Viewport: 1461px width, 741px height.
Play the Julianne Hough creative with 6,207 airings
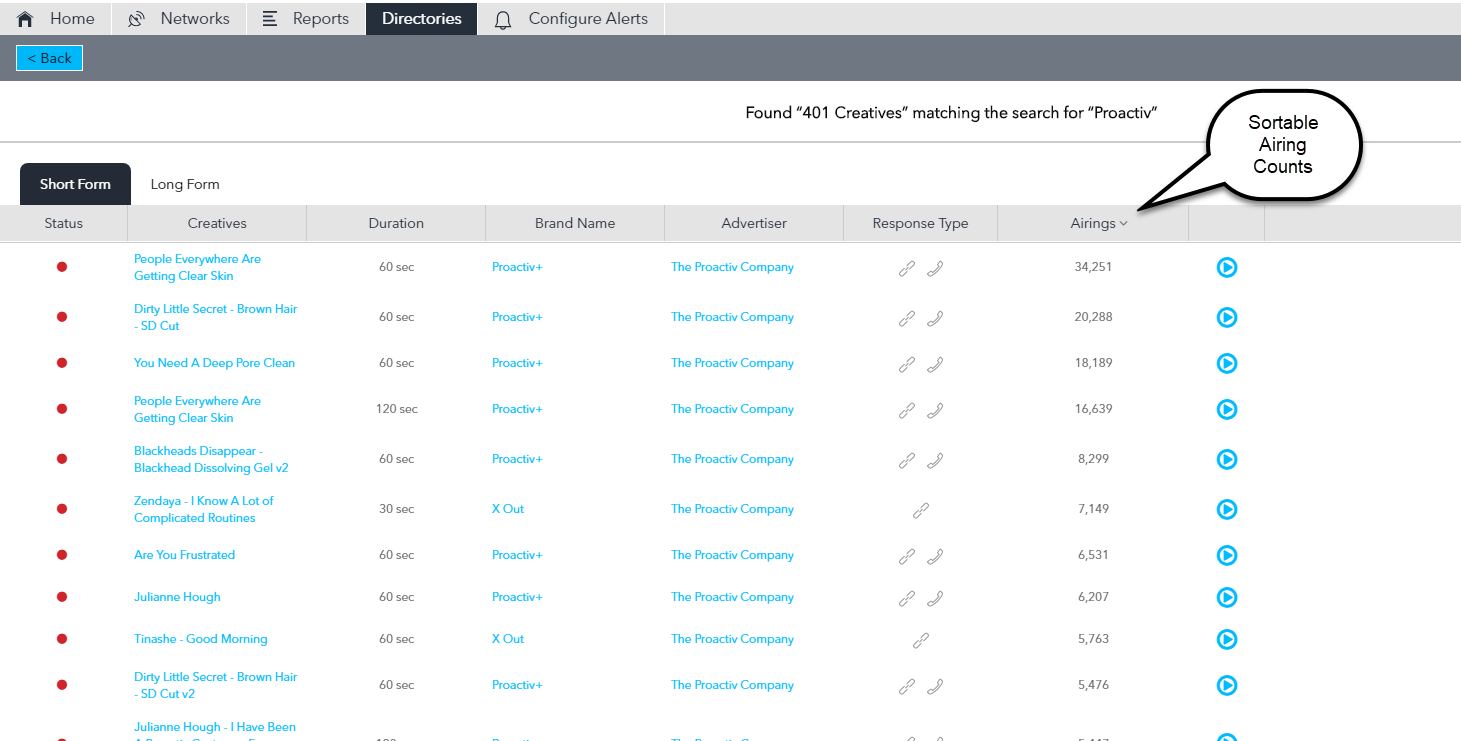coord(1227,597)
